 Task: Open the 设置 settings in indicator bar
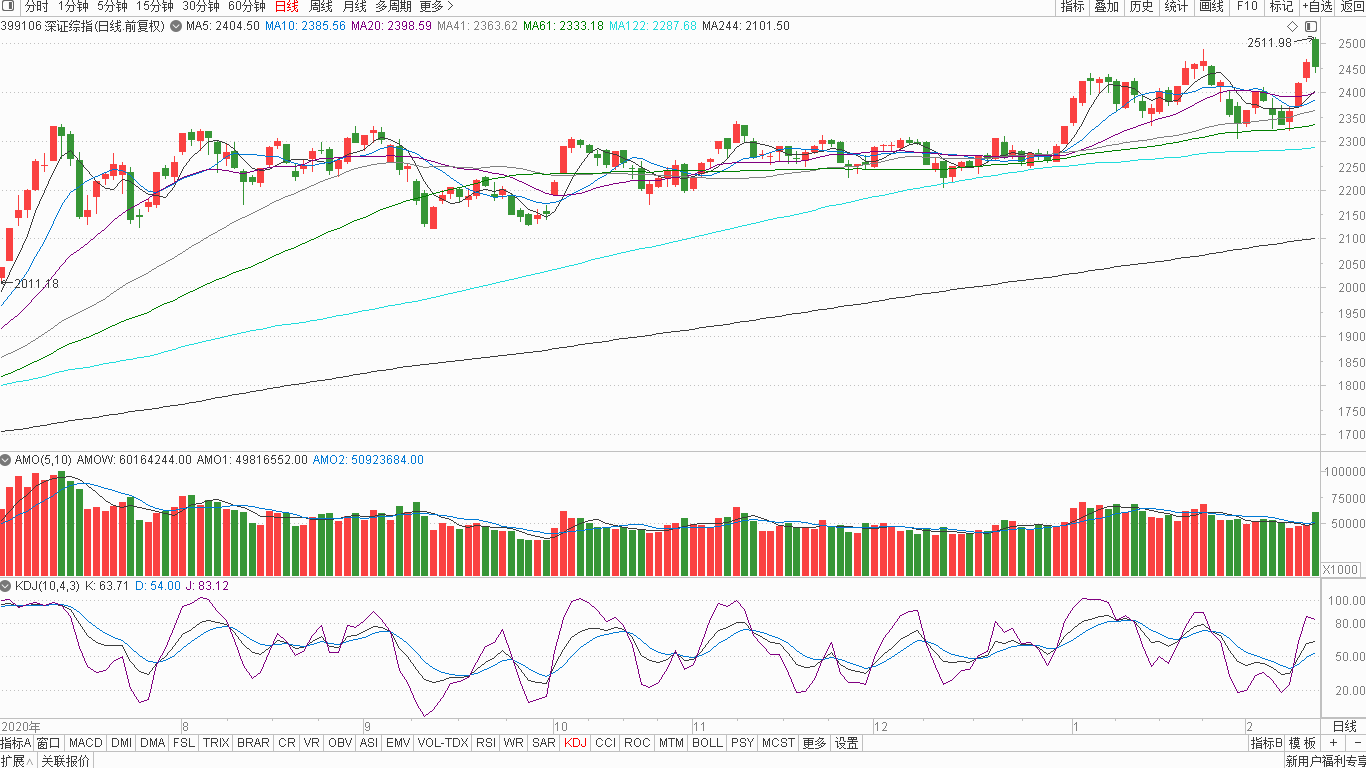[846, 743]
